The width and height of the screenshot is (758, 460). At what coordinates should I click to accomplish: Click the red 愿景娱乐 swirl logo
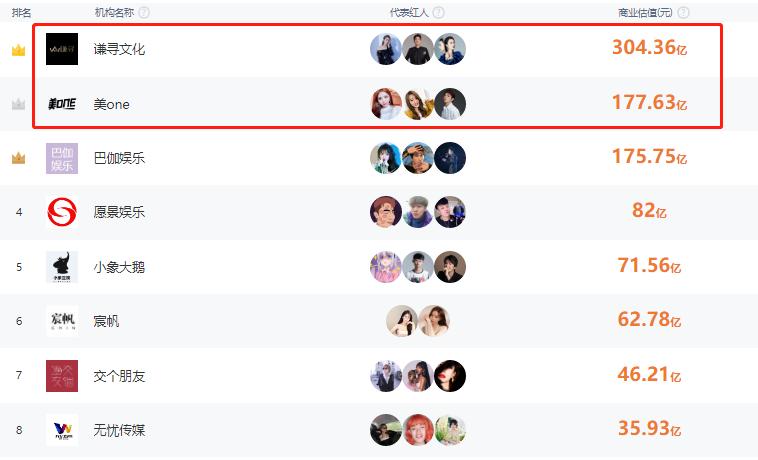point(62,212)
